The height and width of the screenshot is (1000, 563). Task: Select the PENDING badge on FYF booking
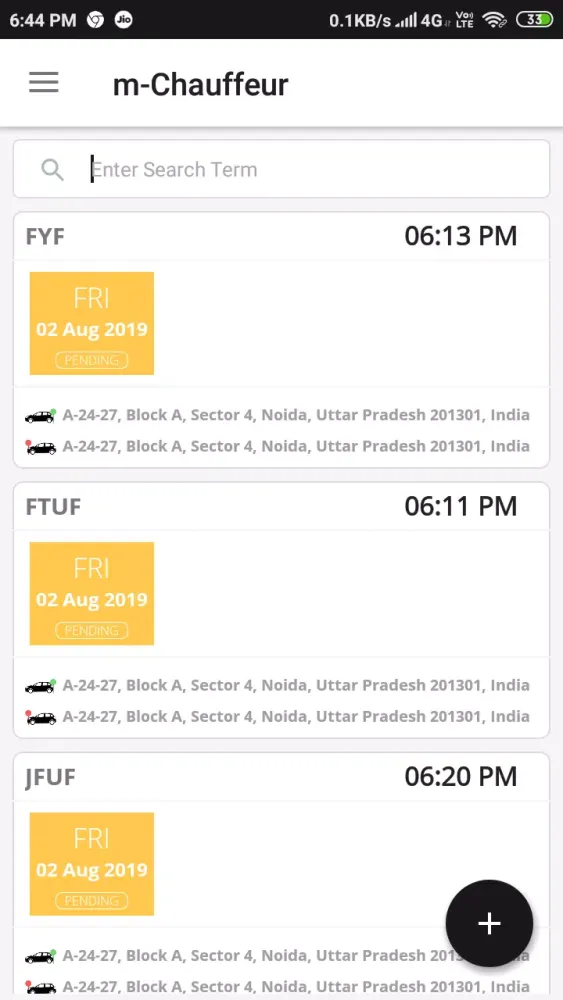click(92, 360)
